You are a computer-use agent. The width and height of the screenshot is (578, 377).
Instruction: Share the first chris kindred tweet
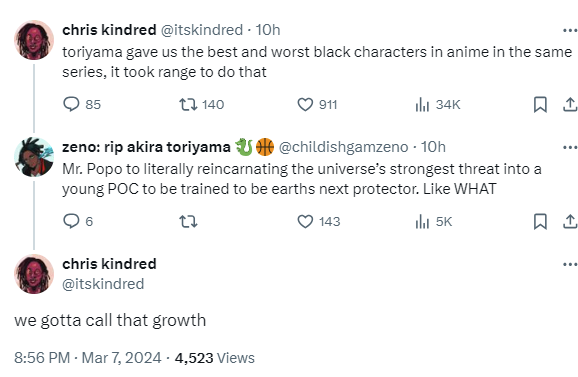(570, 104)
